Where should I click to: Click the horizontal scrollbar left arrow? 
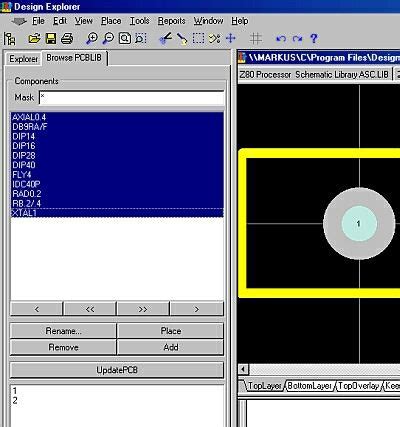click(x=243, y=369)
